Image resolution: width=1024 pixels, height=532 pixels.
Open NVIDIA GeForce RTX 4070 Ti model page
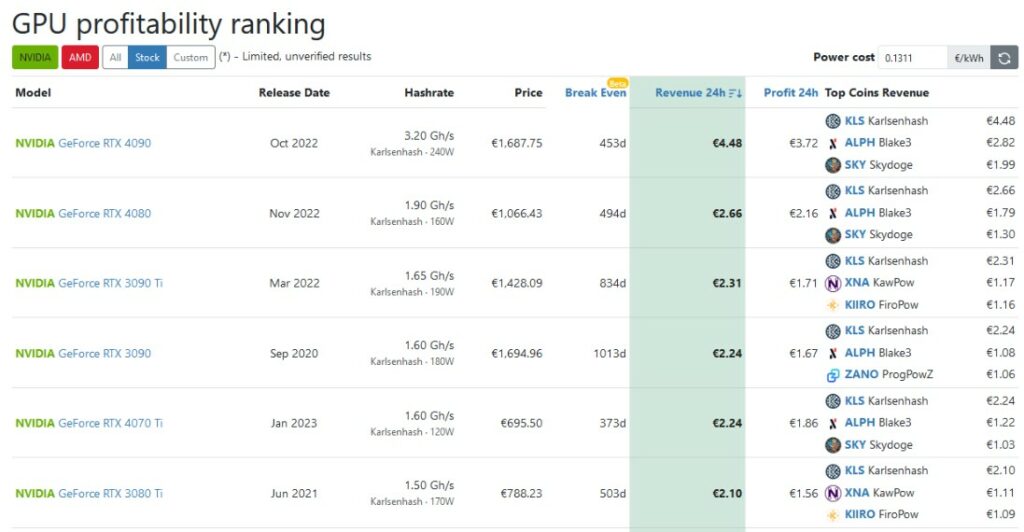[x=89, y=423]
